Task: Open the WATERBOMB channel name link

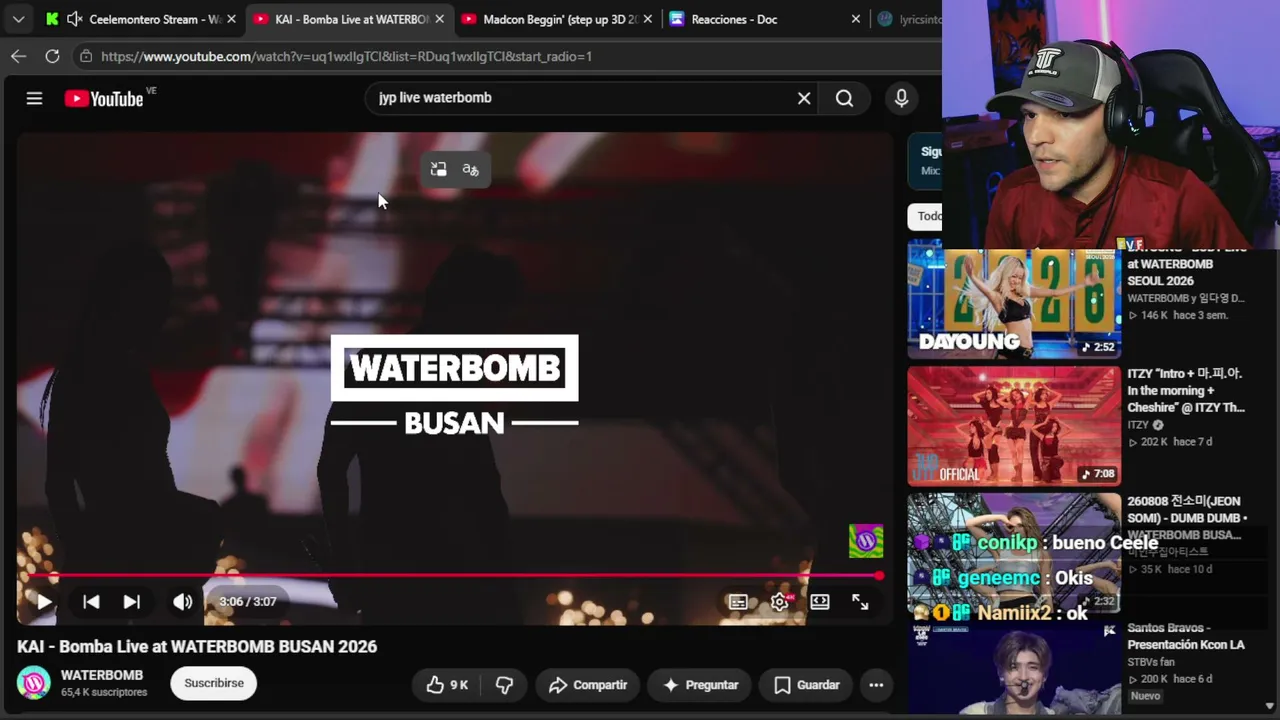Action: point(102,675)
